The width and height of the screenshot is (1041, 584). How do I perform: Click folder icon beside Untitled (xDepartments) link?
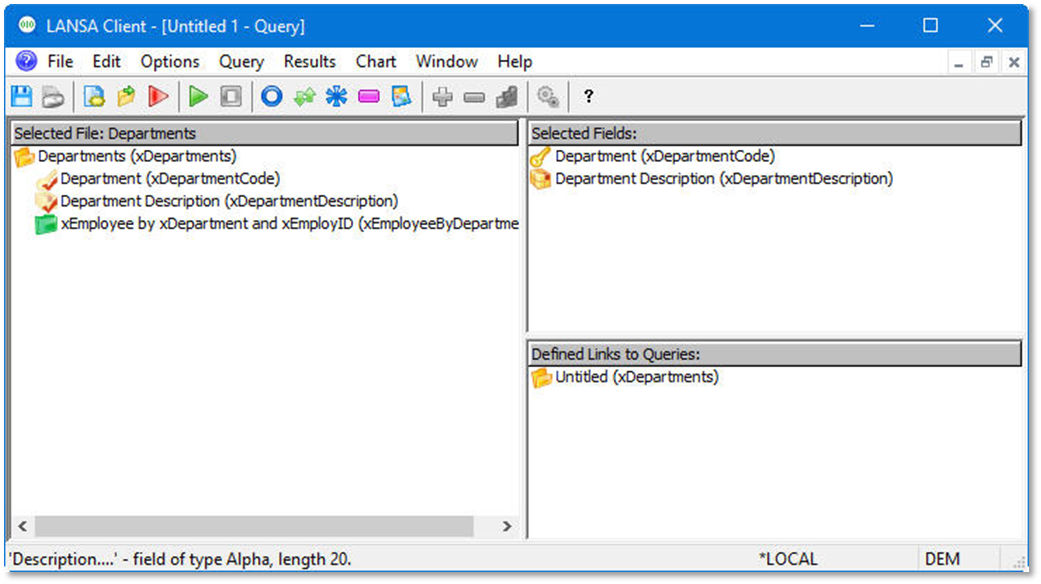[541, 378]
